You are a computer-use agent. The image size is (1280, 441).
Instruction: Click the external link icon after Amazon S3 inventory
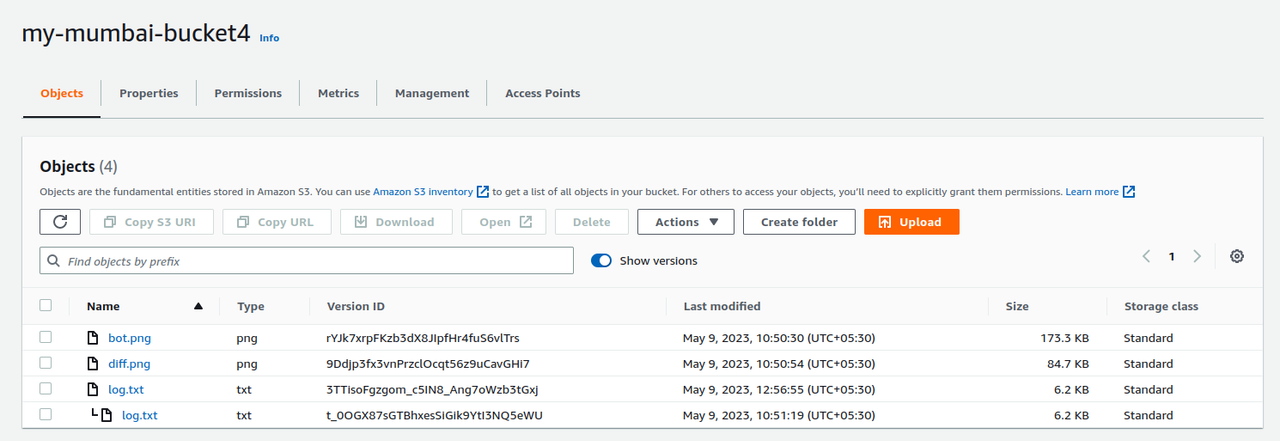tap(483, 192)
